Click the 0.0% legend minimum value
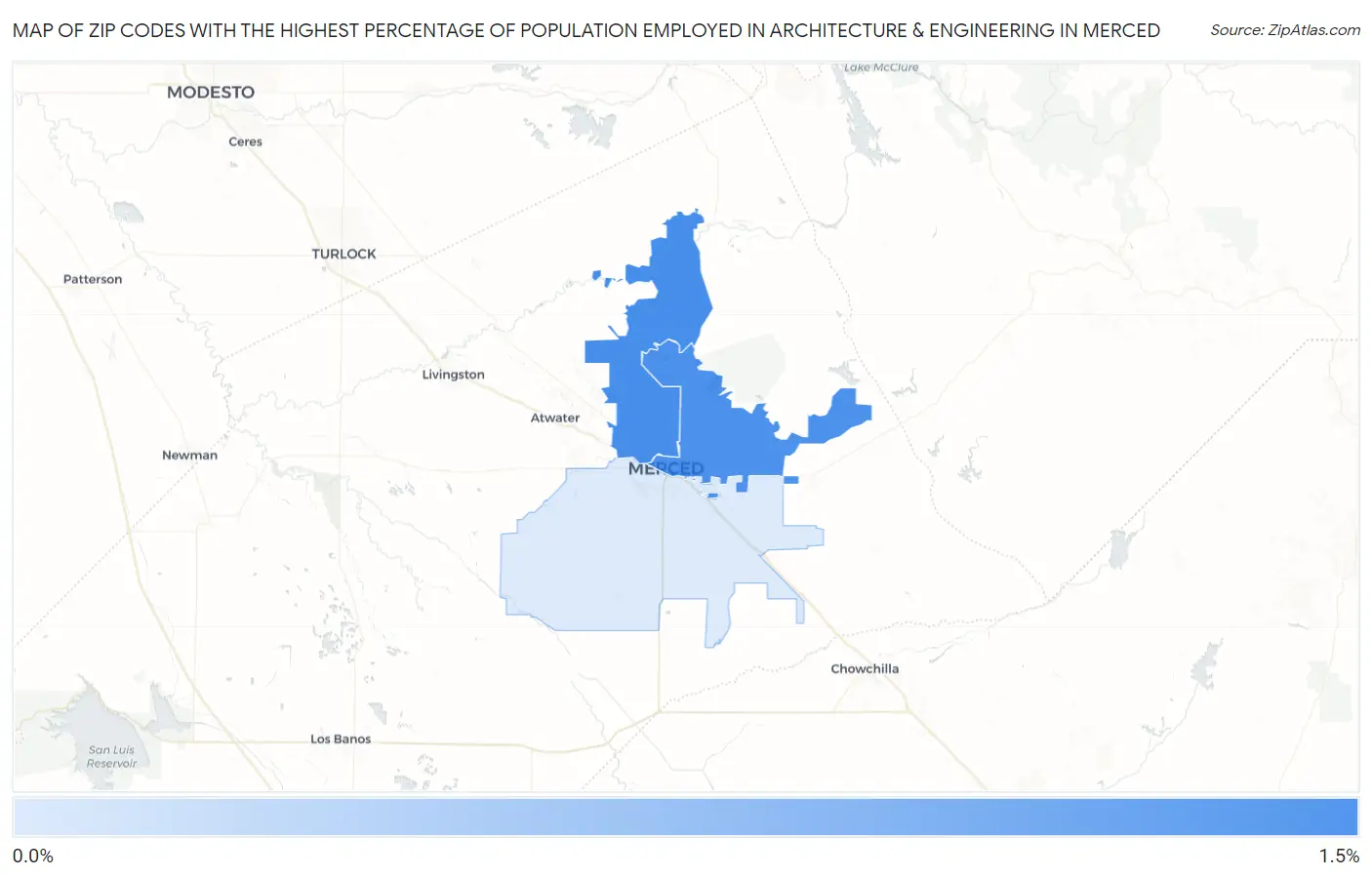This screenshot has width=1372, height=877. pos(33,856)
